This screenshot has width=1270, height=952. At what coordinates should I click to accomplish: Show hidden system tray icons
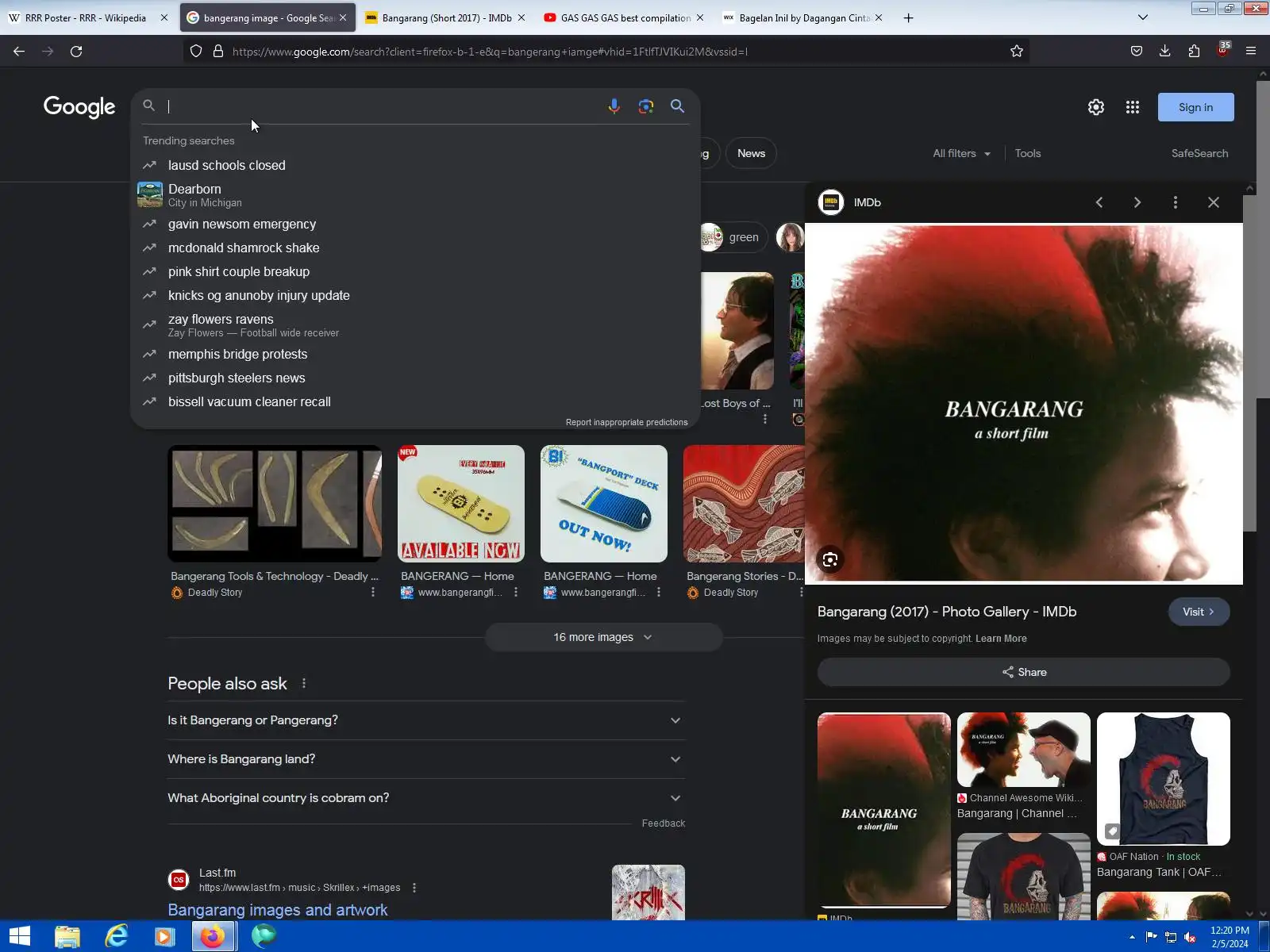[x=1132, y=937]
